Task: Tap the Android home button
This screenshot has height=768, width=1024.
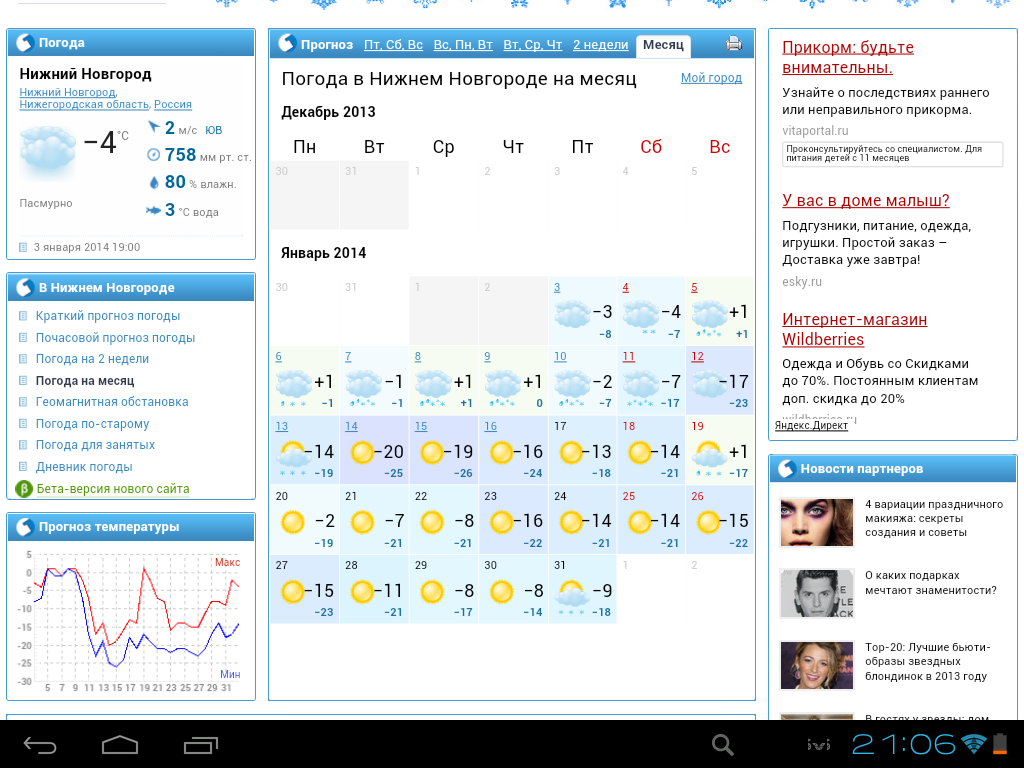Action: [x=120, y=745]
